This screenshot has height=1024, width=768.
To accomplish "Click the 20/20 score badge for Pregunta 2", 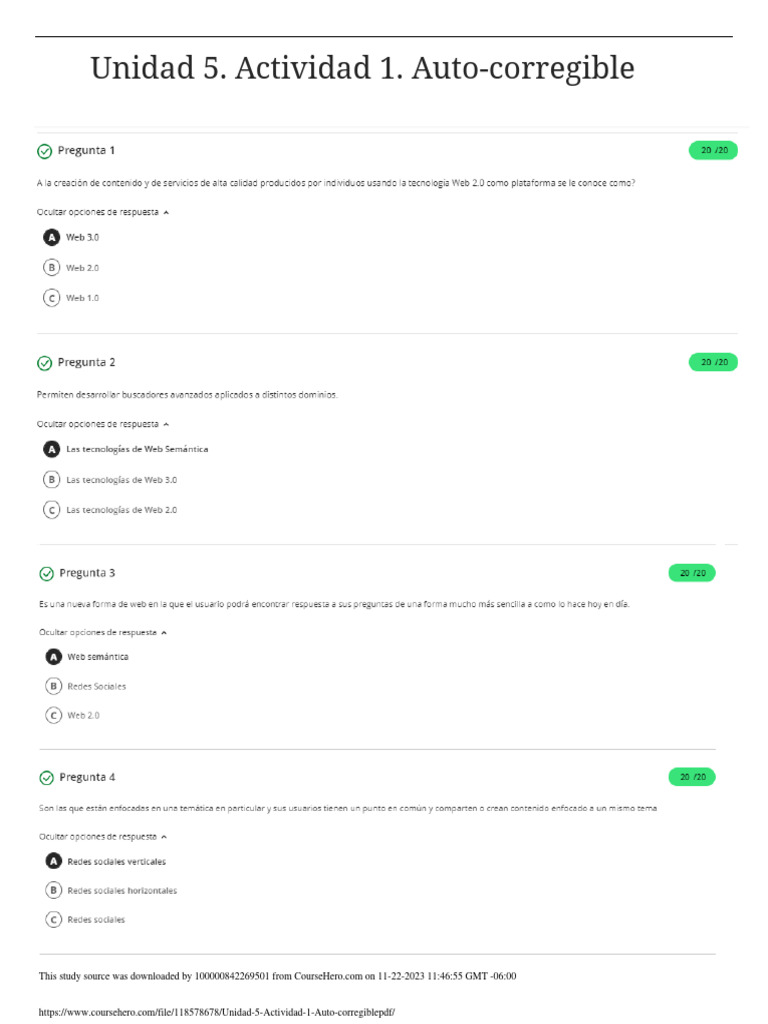I will pyautogui.click(x=713, y=362).
